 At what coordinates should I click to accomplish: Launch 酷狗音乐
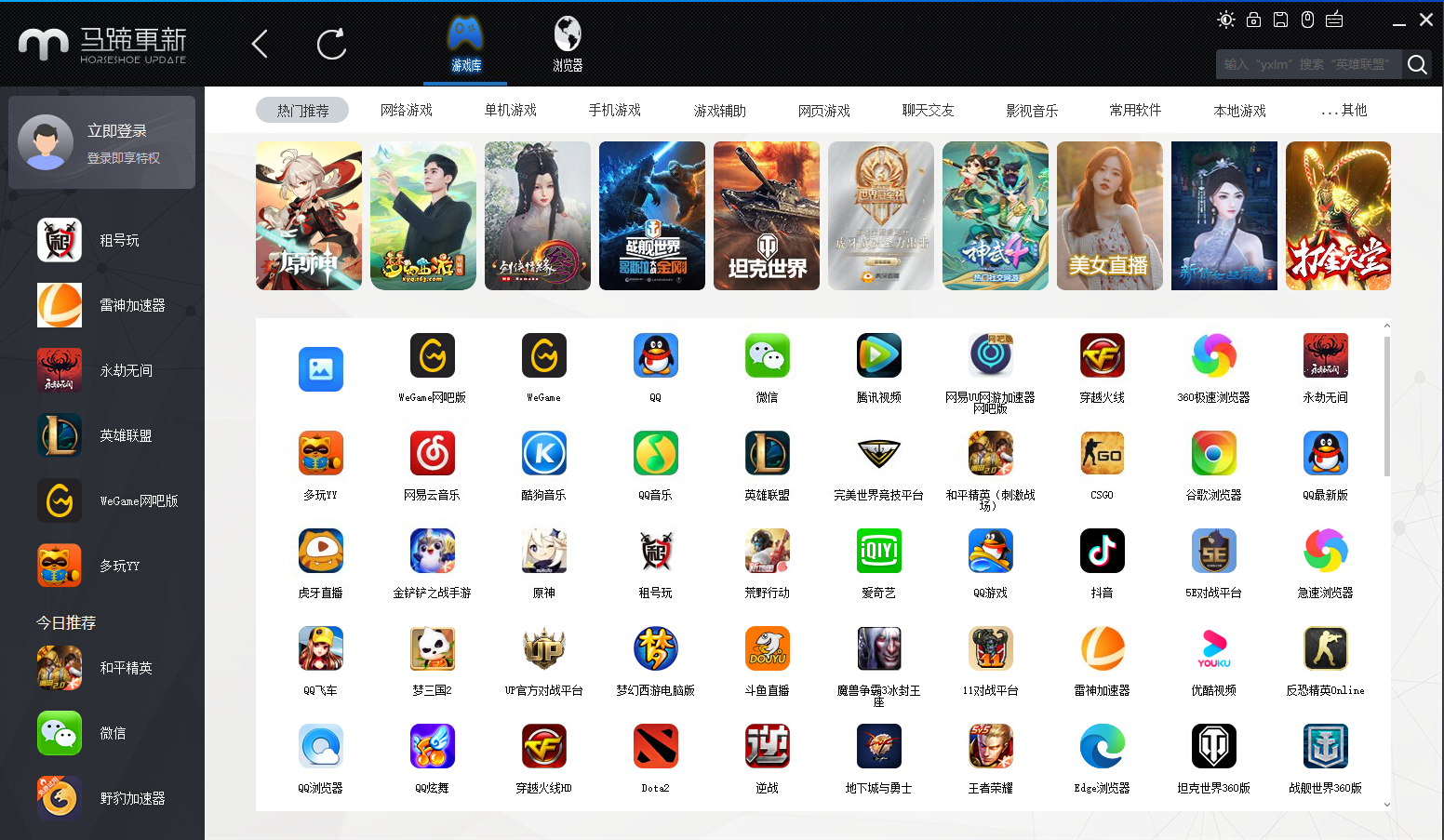coord(544,453)
